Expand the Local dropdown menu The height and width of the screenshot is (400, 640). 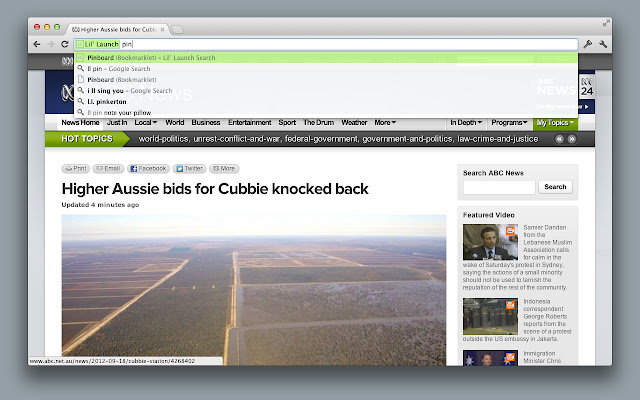pos(146,122)
